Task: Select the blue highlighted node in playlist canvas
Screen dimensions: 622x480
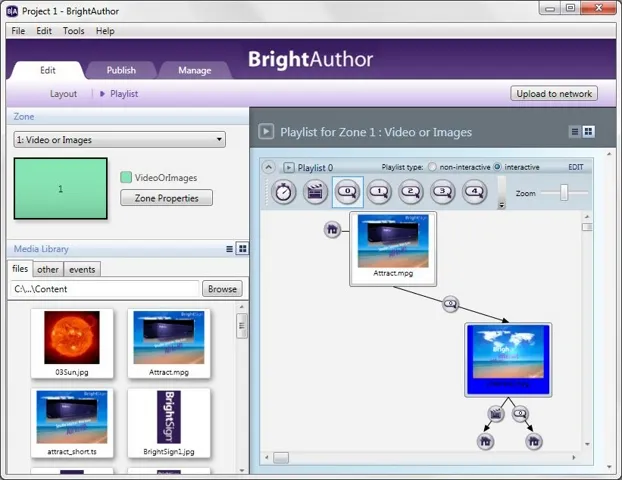Action: coord(508,359)
